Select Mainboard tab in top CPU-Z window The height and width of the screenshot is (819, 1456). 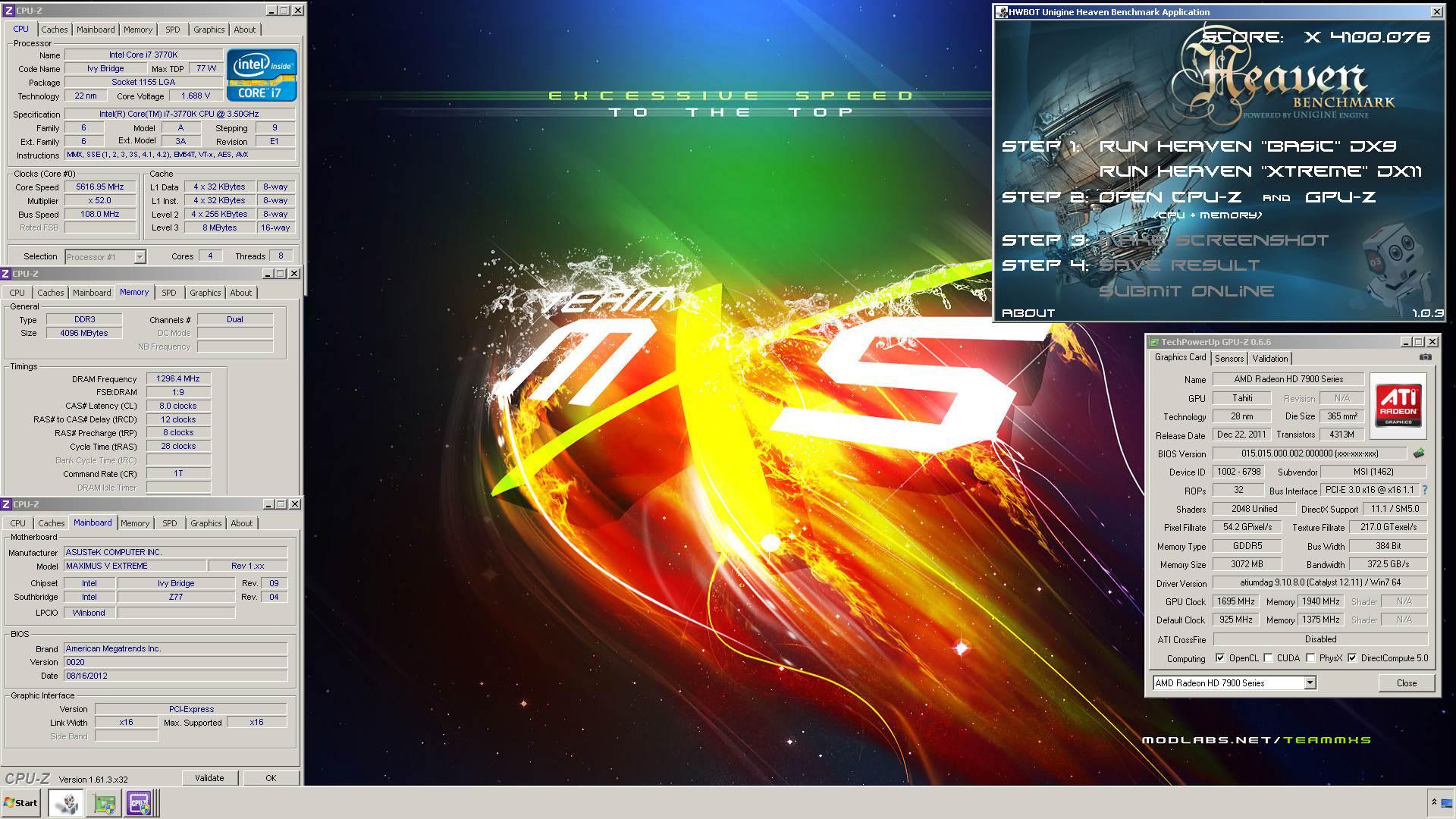click(x=96, y=30)
